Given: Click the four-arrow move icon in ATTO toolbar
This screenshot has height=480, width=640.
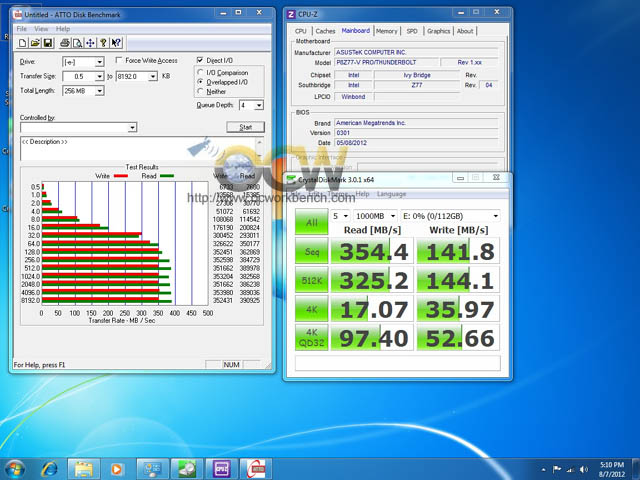Looking at the screenshot, I should (x=90, y=43).
